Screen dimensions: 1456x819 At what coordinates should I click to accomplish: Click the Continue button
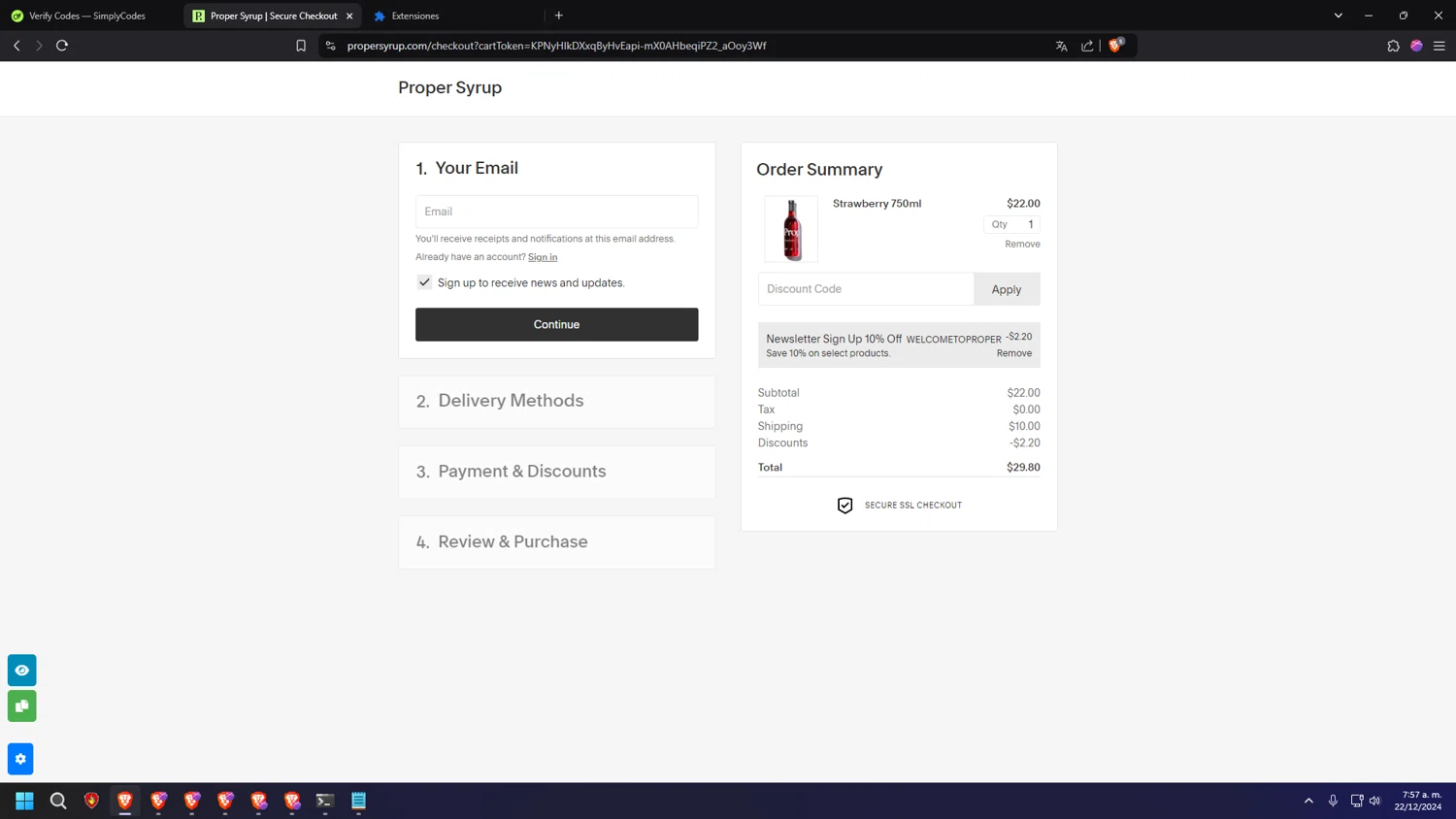(556, 324)
